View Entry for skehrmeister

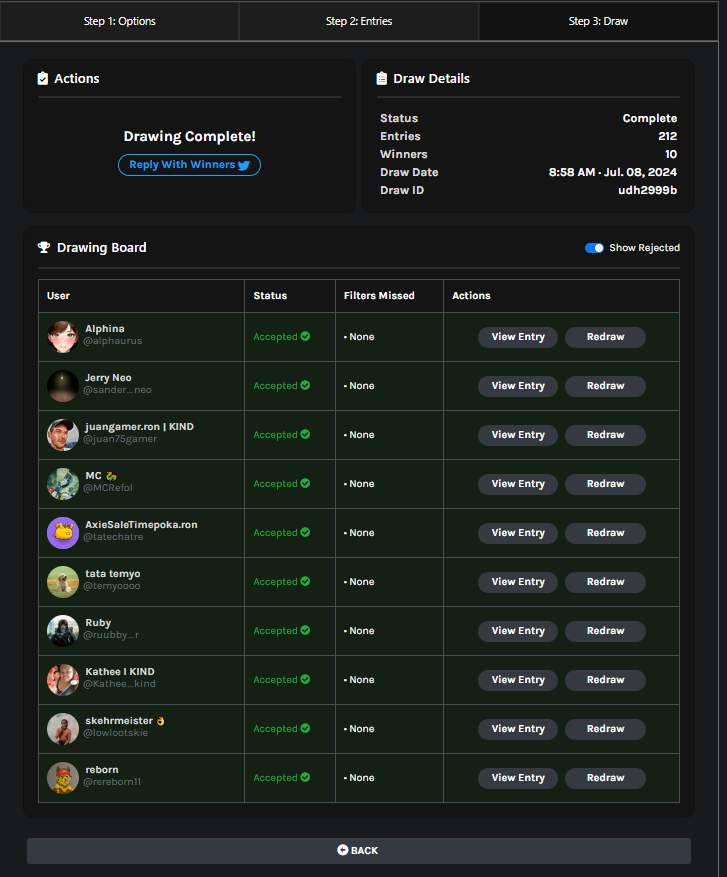point(518,729)
